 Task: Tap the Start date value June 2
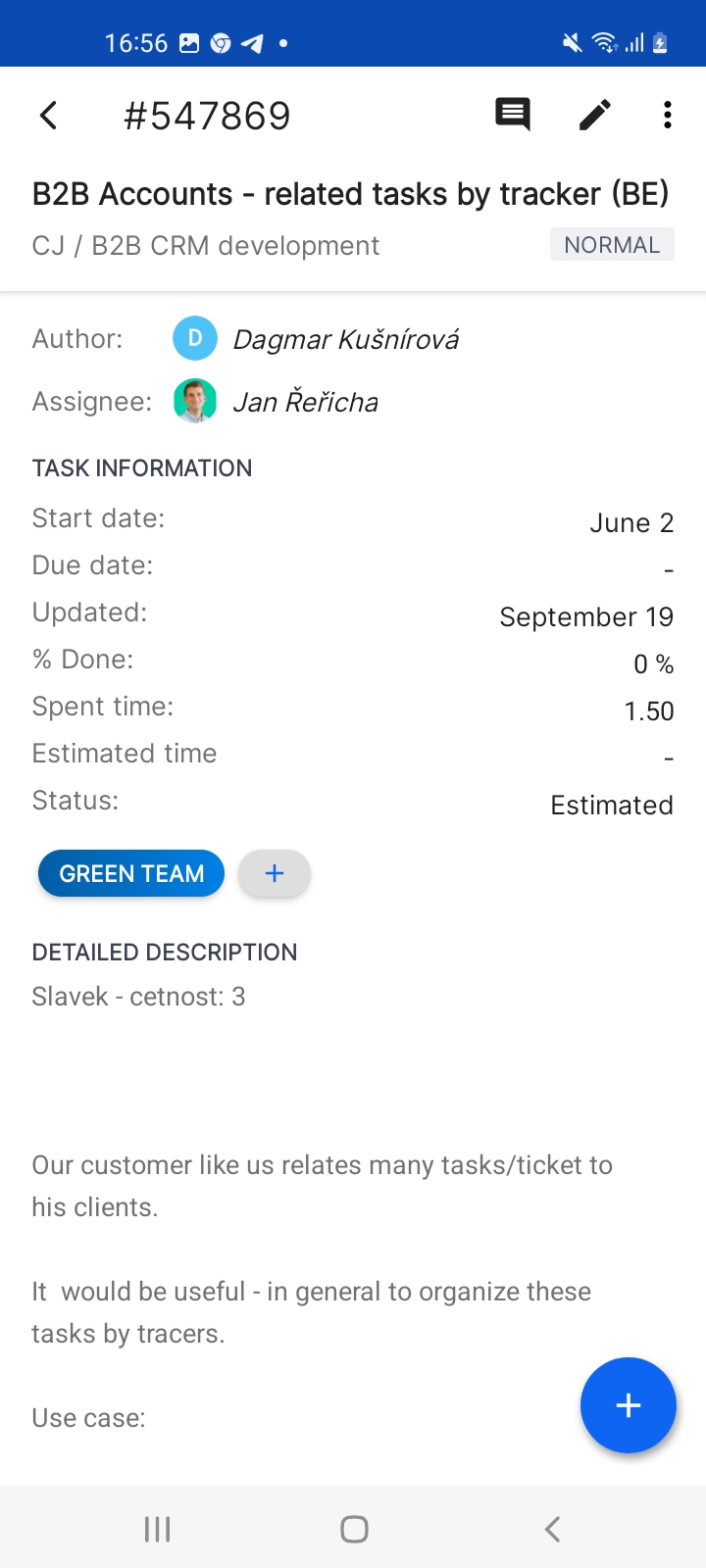(631, 523)
